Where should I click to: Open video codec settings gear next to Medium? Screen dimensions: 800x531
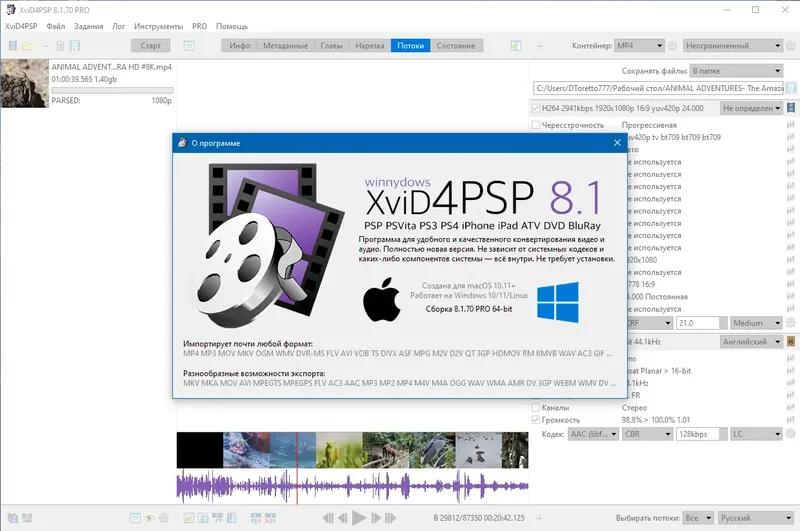pos(791,323)
